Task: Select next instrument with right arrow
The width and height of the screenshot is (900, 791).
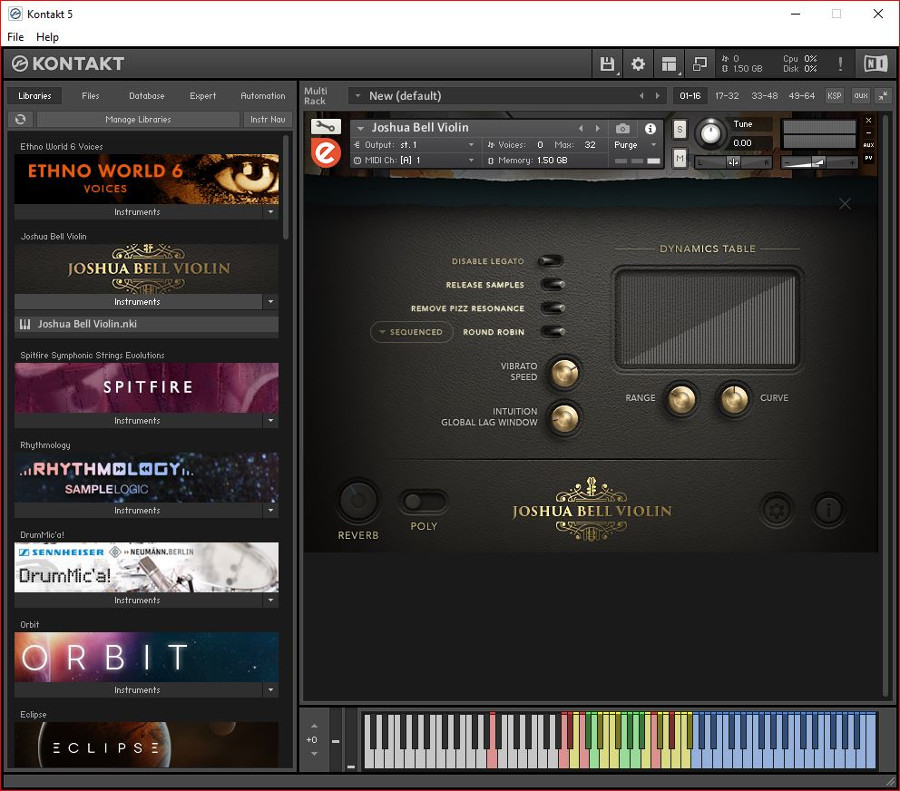Action: [x=598, y=129]
